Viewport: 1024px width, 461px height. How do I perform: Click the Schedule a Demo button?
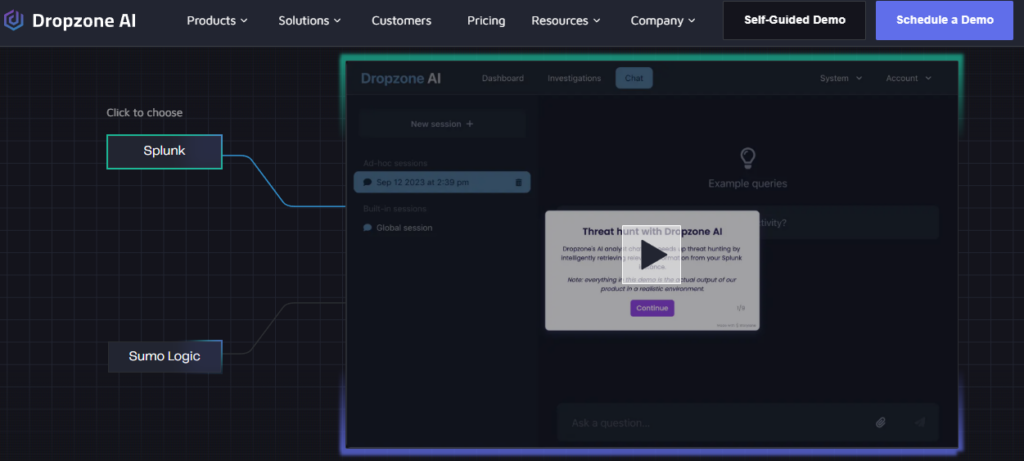coord(944,20)
